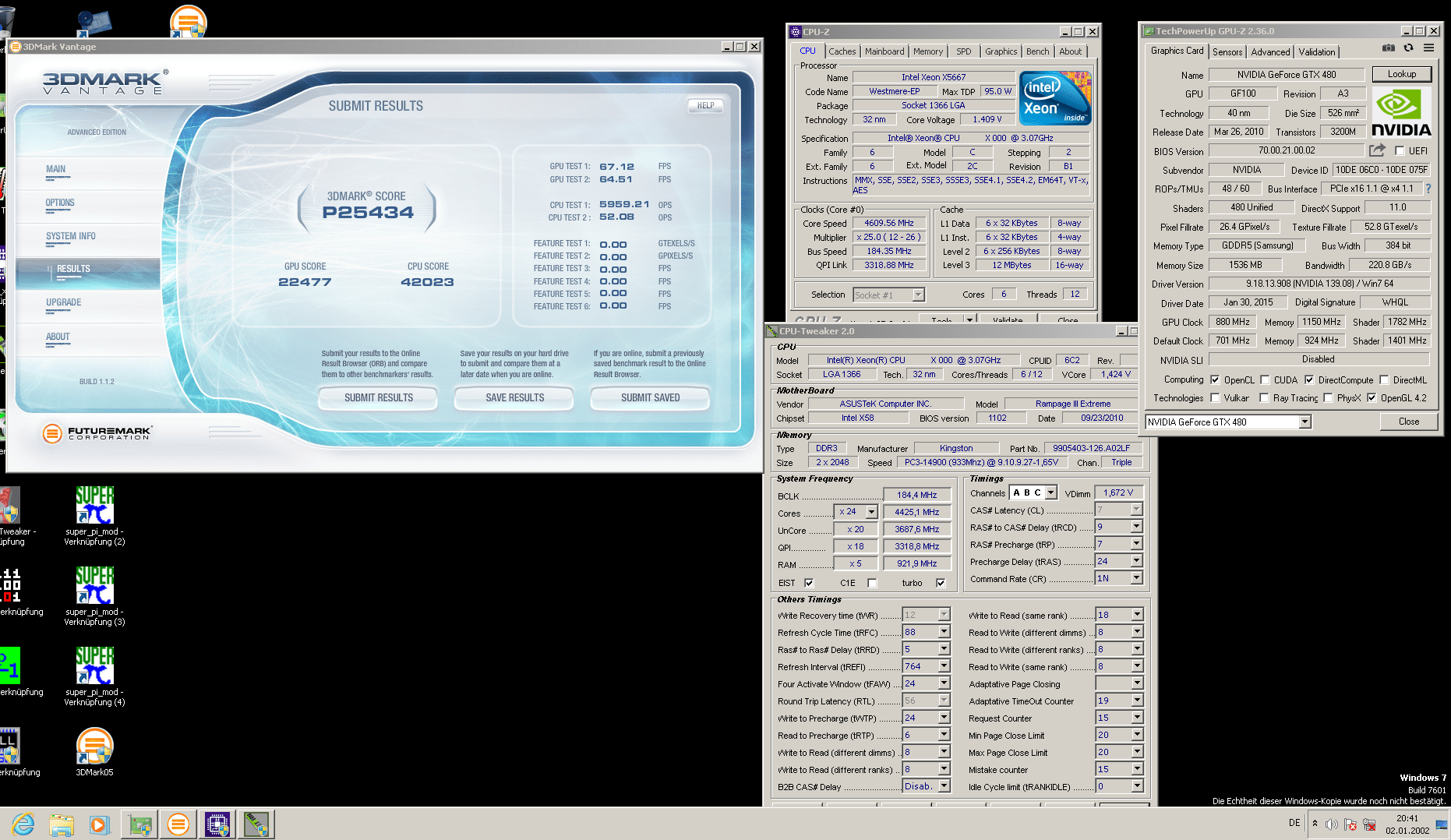Open the Socket #1 selection dropdown in CPU-Z
This screenshot has height=840, width=1451.
click(918, 295)
